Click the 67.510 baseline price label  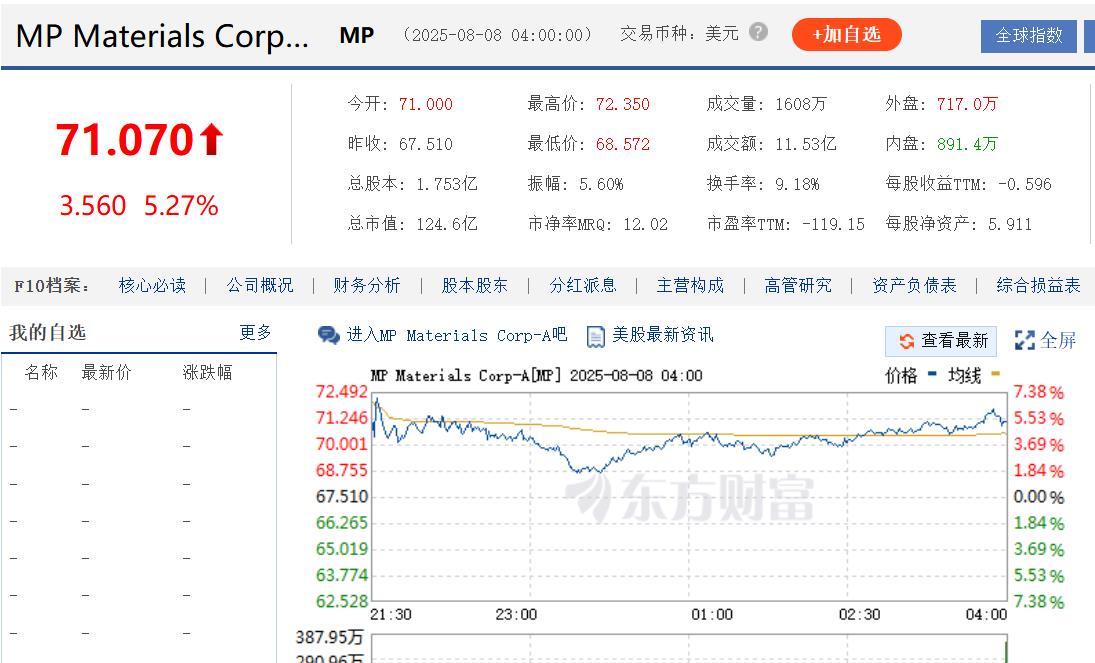(x=341, y=496)
